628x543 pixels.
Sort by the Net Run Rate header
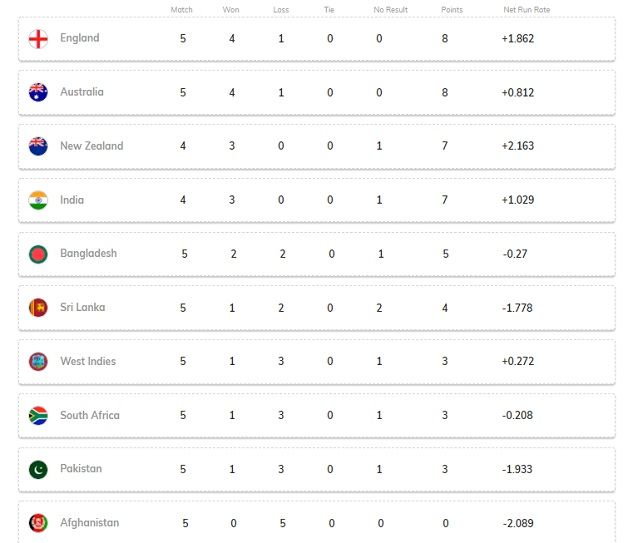527,10
